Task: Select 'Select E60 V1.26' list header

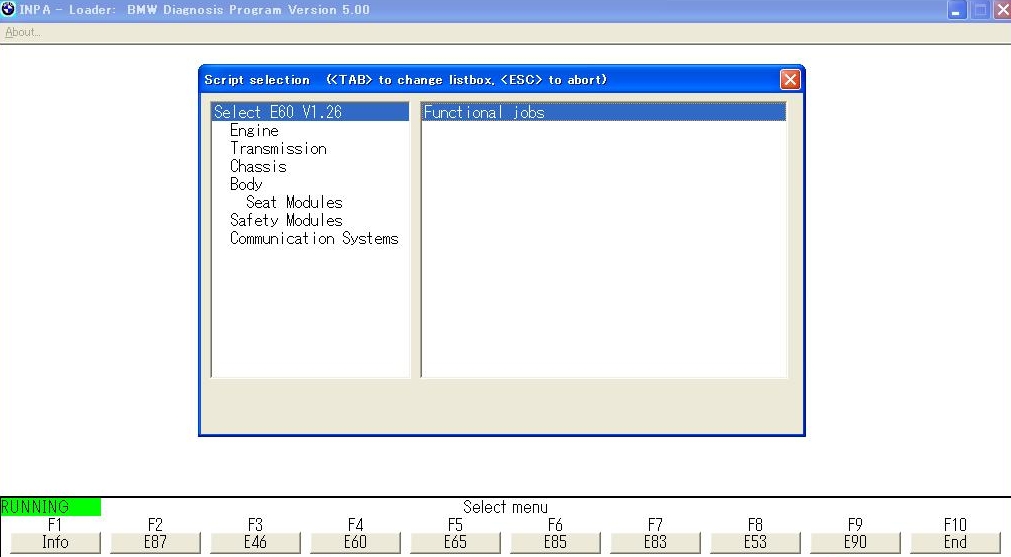Action: [x=310, y=112]
